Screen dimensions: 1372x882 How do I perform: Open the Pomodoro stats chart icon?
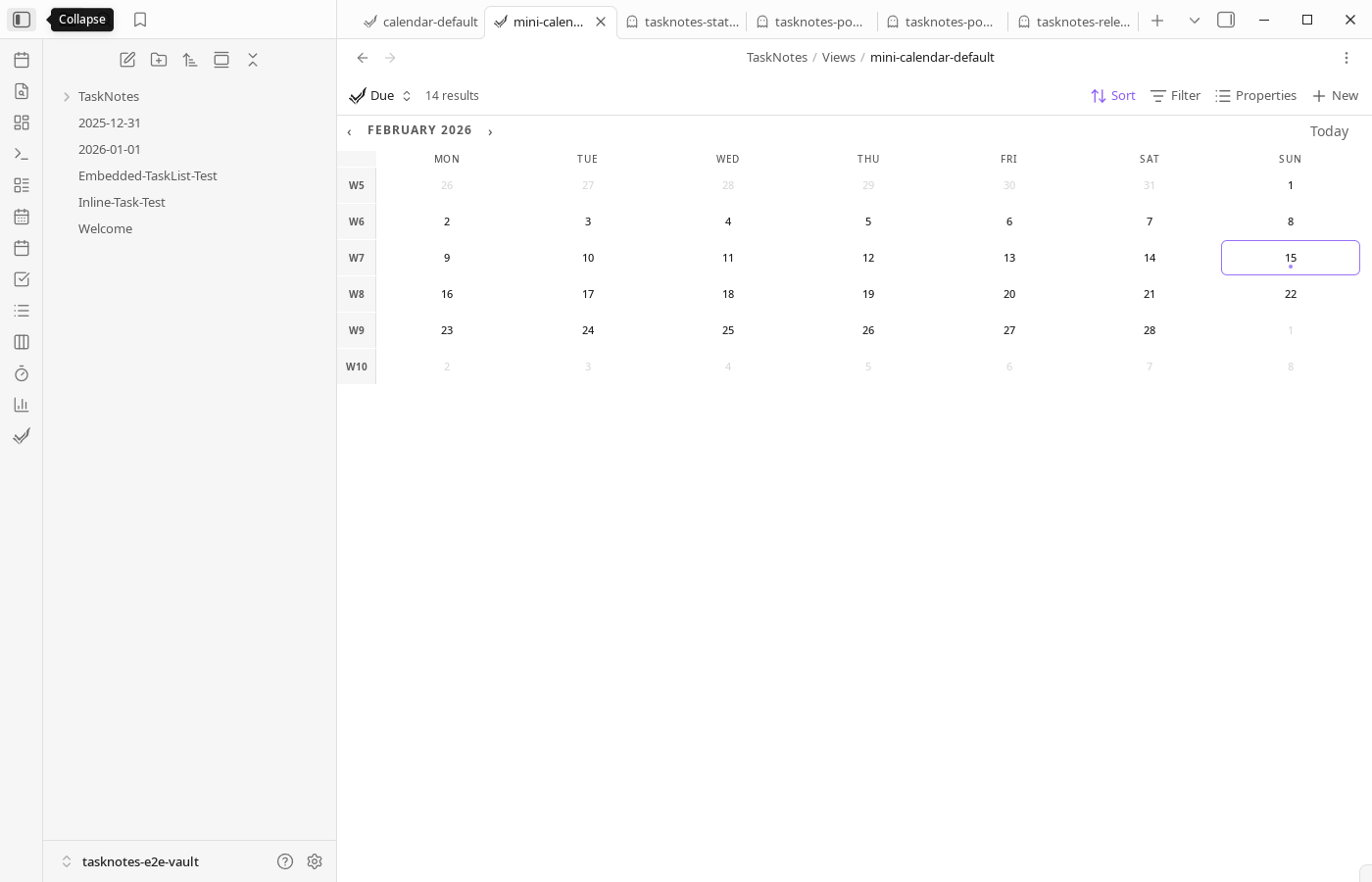(x=22, y=405)
